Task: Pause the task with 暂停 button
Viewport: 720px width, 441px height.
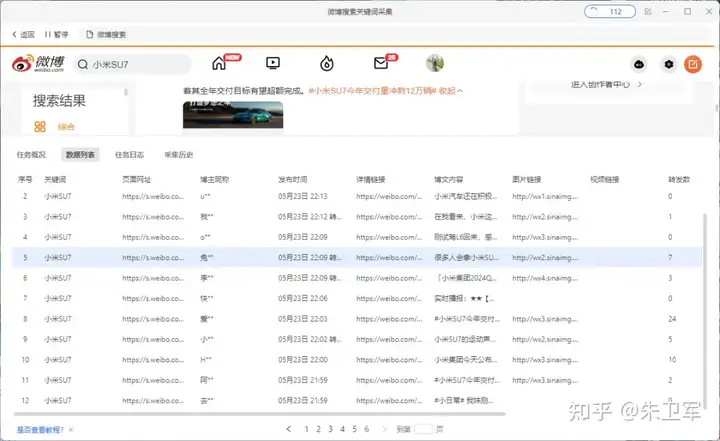Action: pos(56,34)
